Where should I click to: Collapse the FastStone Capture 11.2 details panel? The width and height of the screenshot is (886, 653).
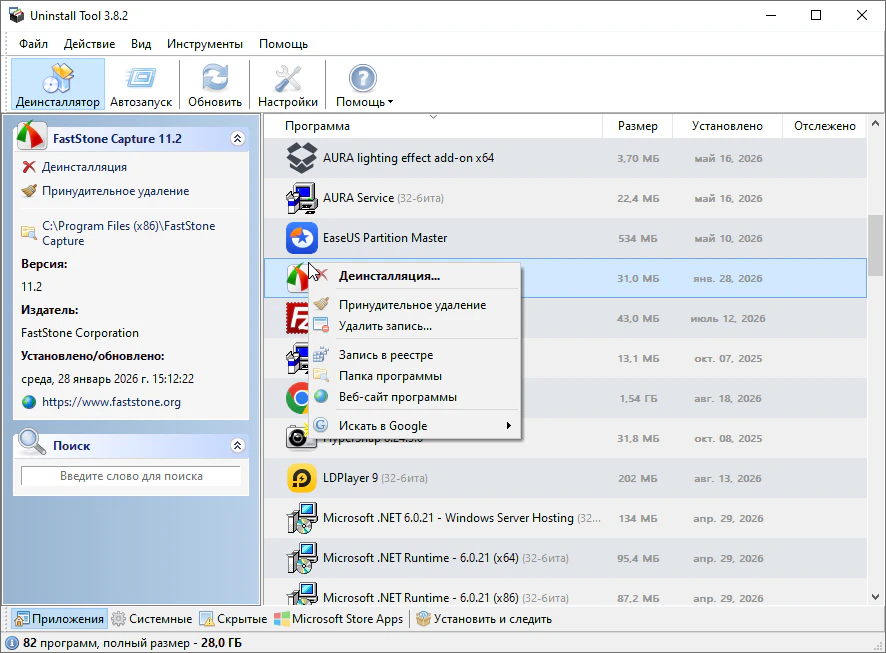click(x=238, y=138)
